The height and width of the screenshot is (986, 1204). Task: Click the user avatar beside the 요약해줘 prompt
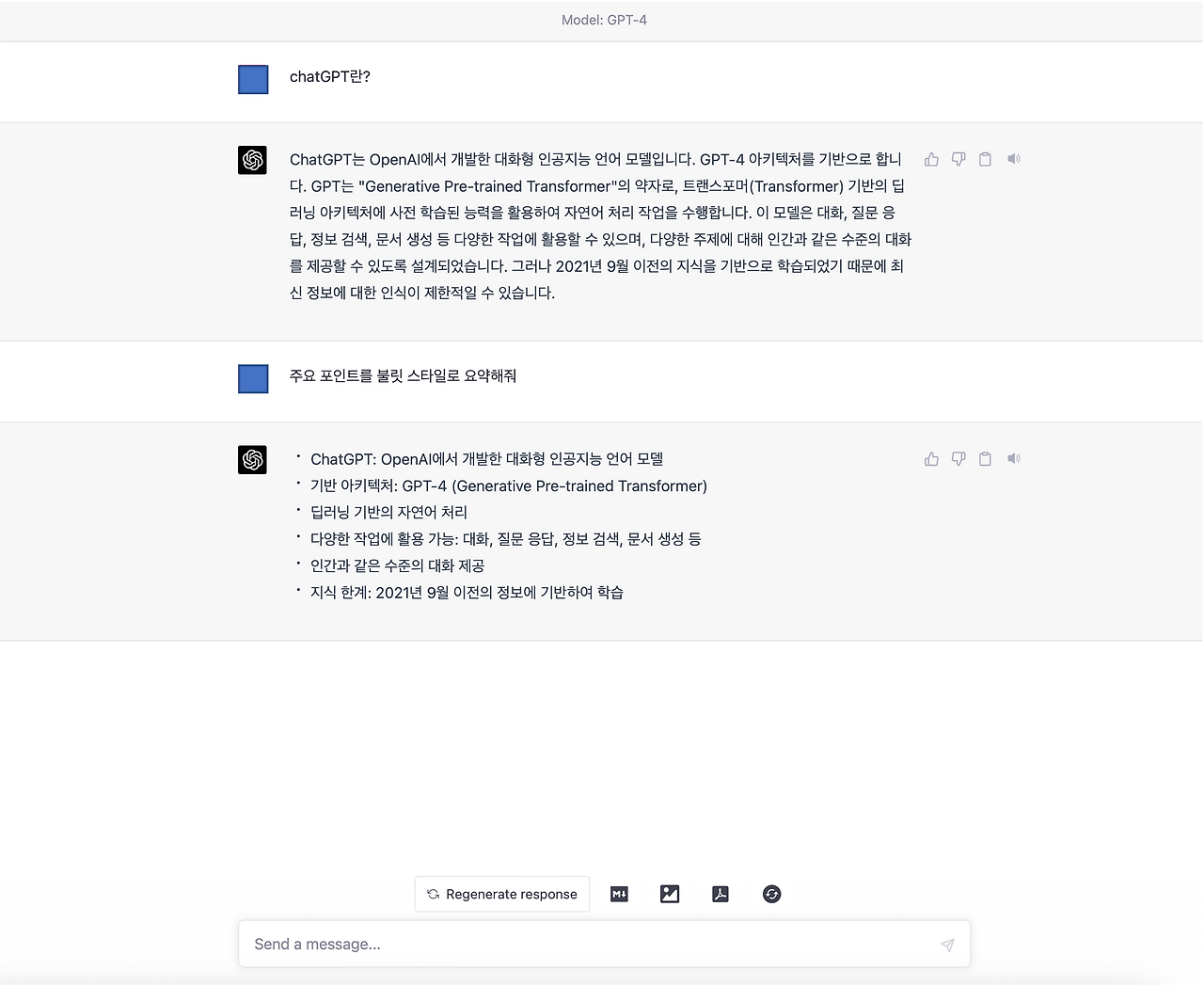253,378
